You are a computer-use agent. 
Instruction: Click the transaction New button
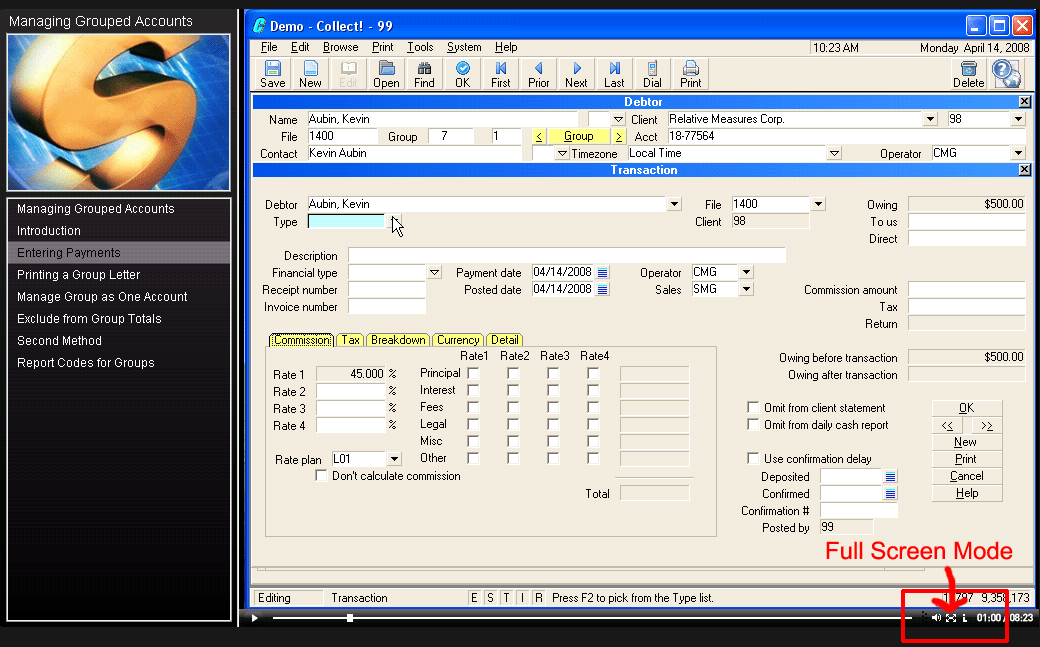pos(966,442)
